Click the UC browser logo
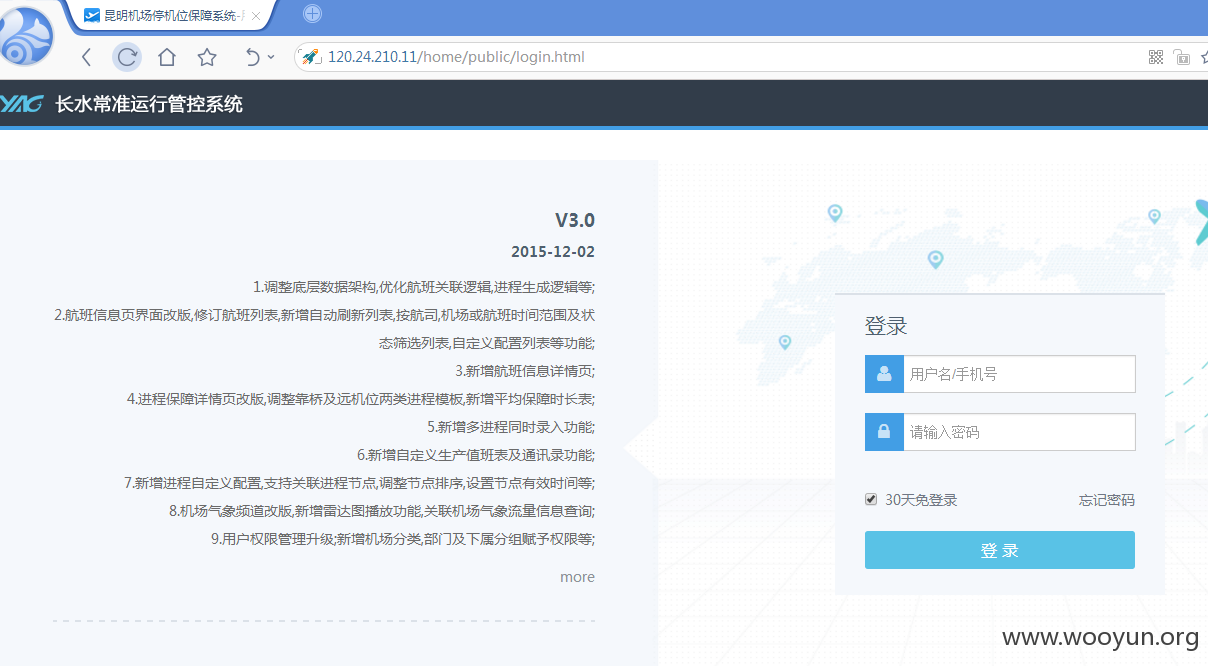The height and width of the screenshot is (666, 1208). tap(28, 36)
